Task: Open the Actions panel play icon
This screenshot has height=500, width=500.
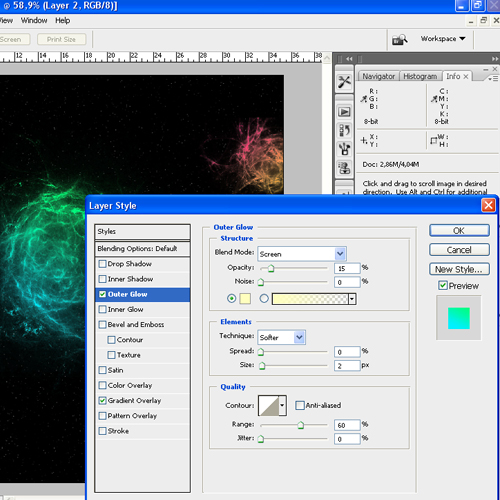Action: [344, 111]
